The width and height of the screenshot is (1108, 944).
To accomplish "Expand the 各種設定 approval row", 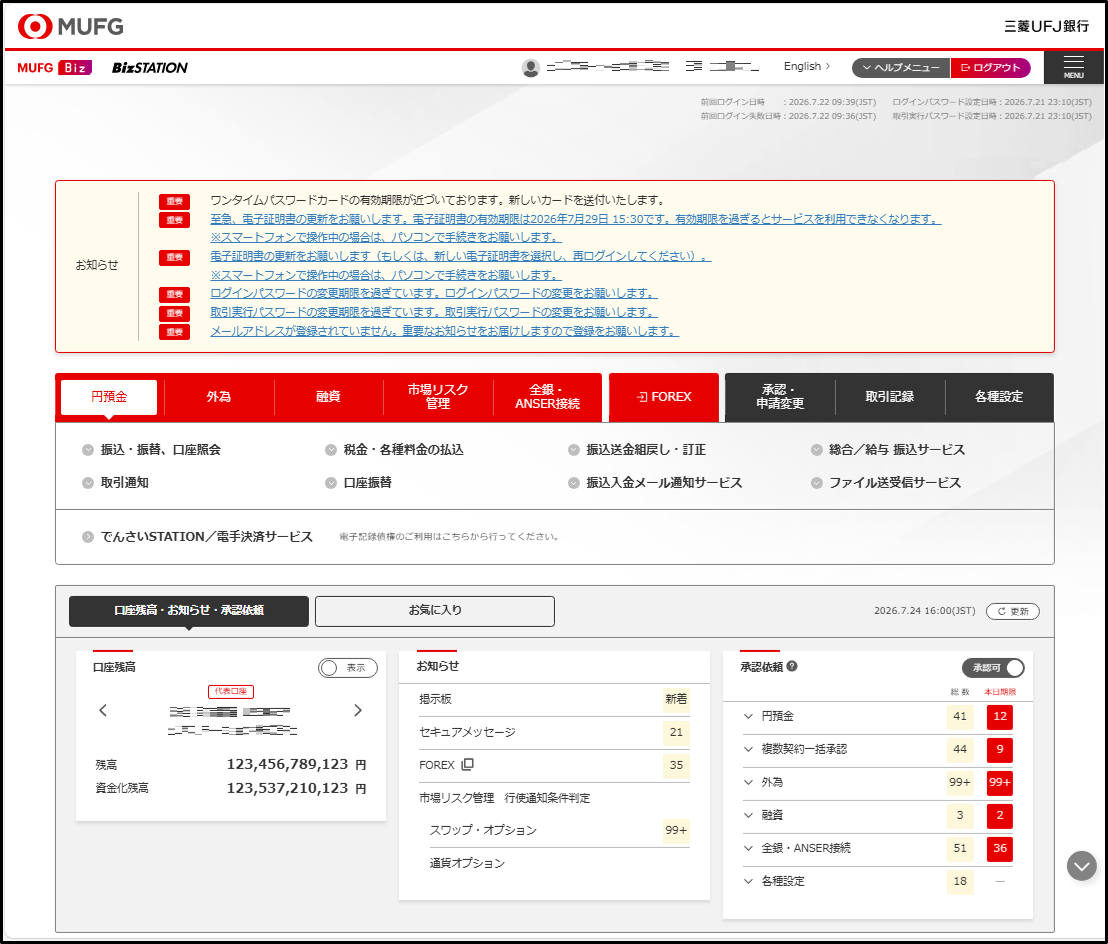I will 748,881.
